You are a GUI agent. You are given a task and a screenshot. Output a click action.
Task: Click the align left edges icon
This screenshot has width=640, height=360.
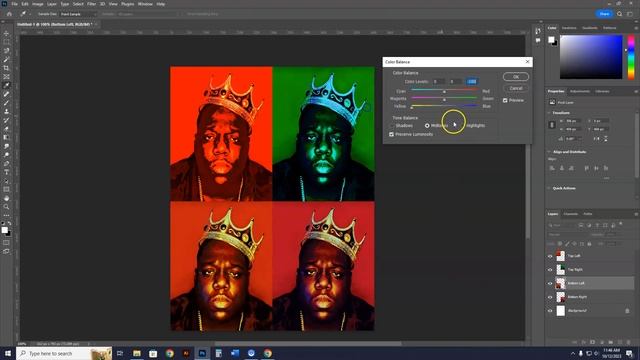click(x=552, y=168)
